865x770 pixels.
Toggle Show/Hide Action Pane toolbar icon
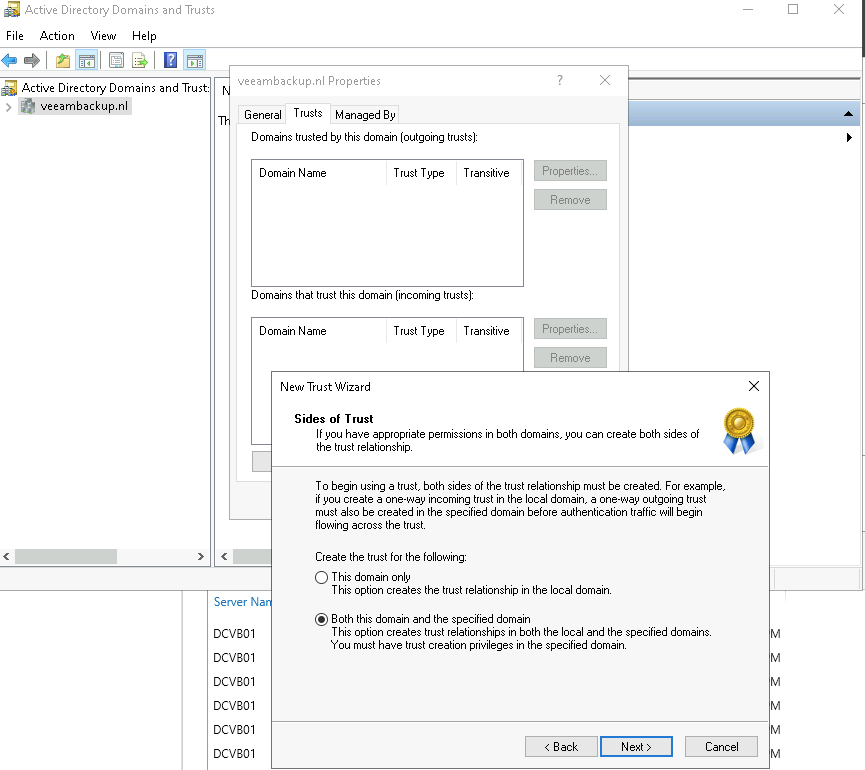(x=195, y=61)
